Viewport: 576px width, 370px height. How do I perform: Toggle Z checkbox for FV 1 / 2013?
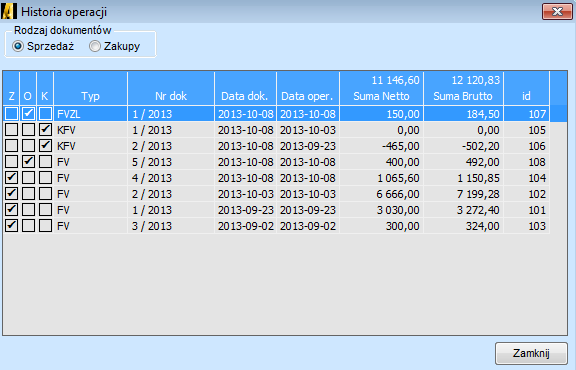point(11,209)
